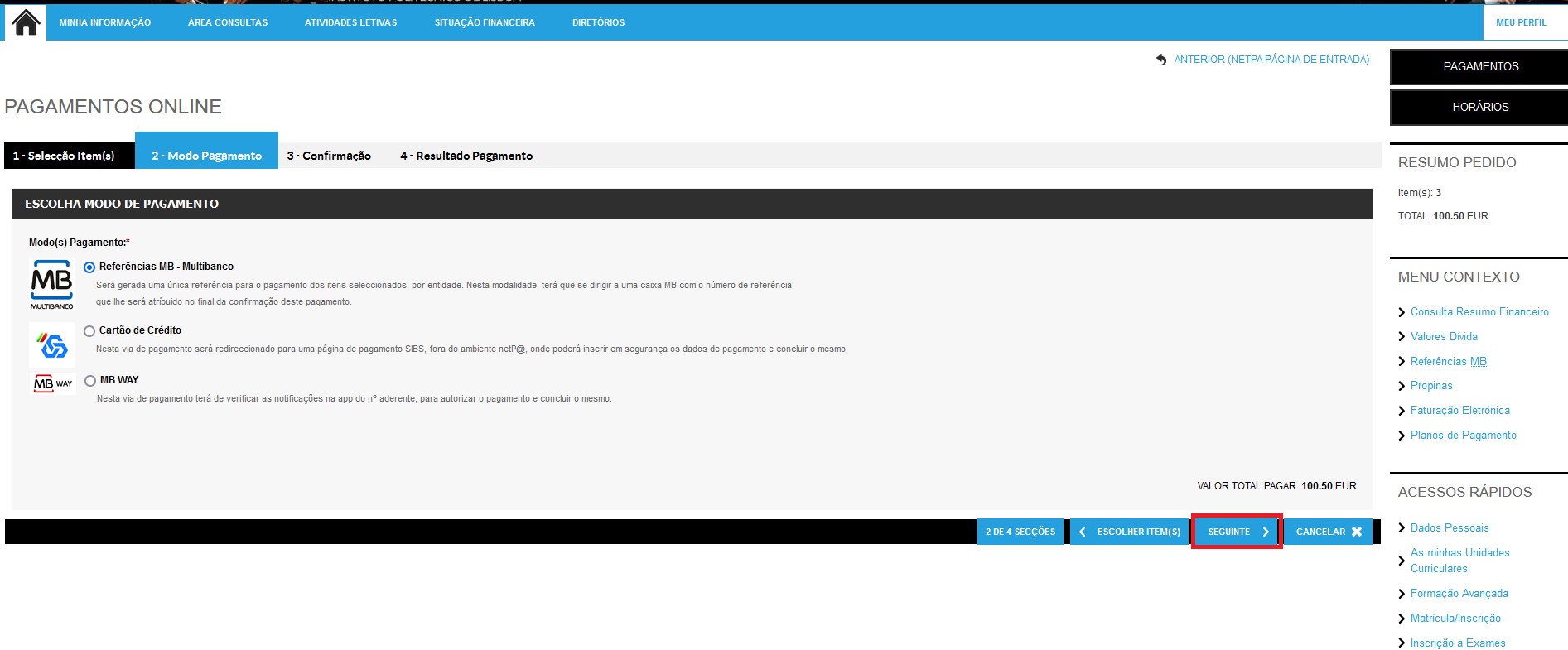Click the SIBS credit card logo
Screen dimensions: 1568x650
point(52,344)
